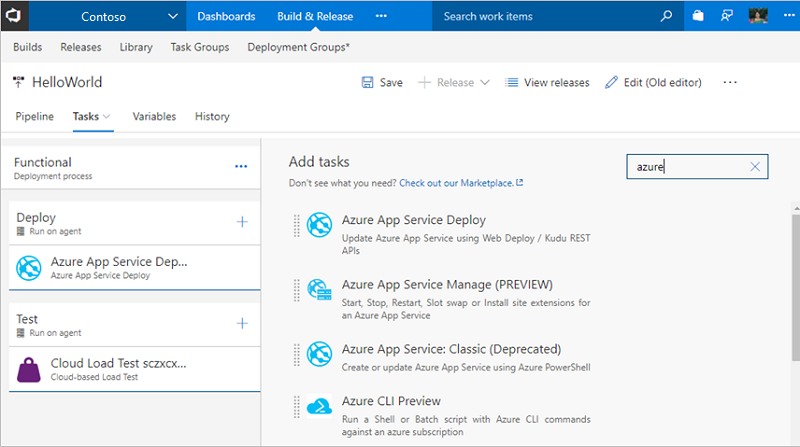
Task: Click the Release button
Action: click(447, 83)
